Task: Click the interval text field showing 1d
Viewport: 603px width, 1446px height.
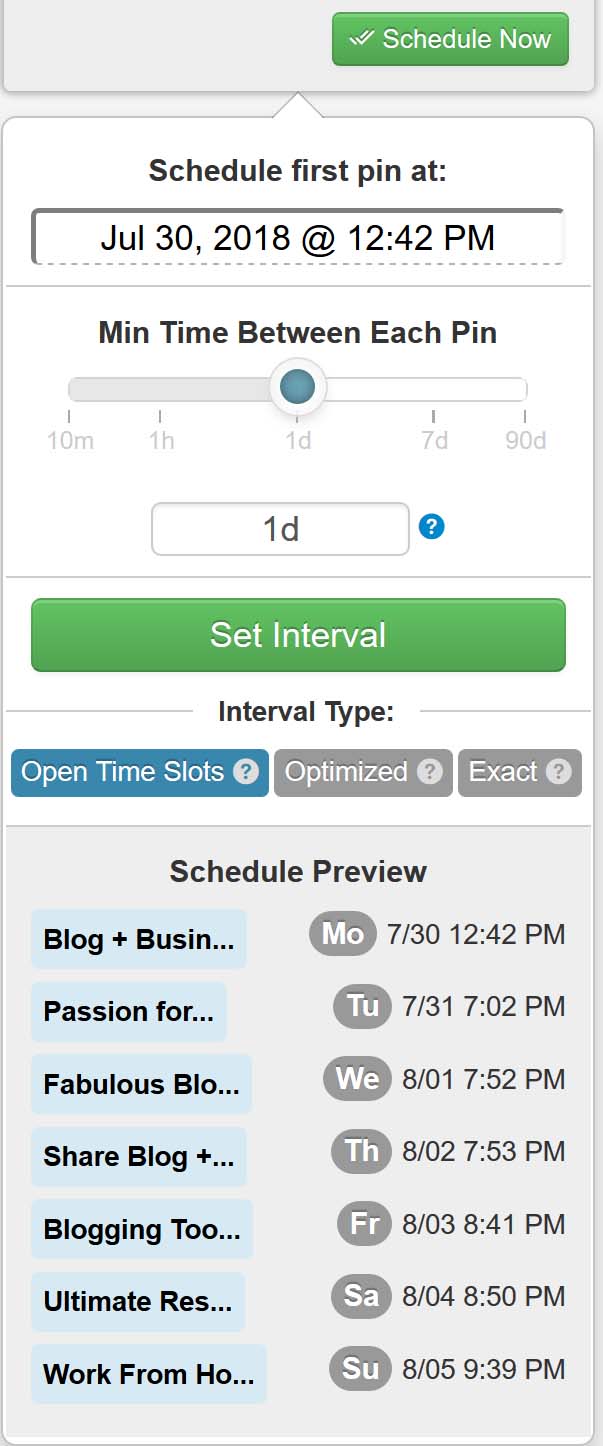Action: (x=280, y=529)
